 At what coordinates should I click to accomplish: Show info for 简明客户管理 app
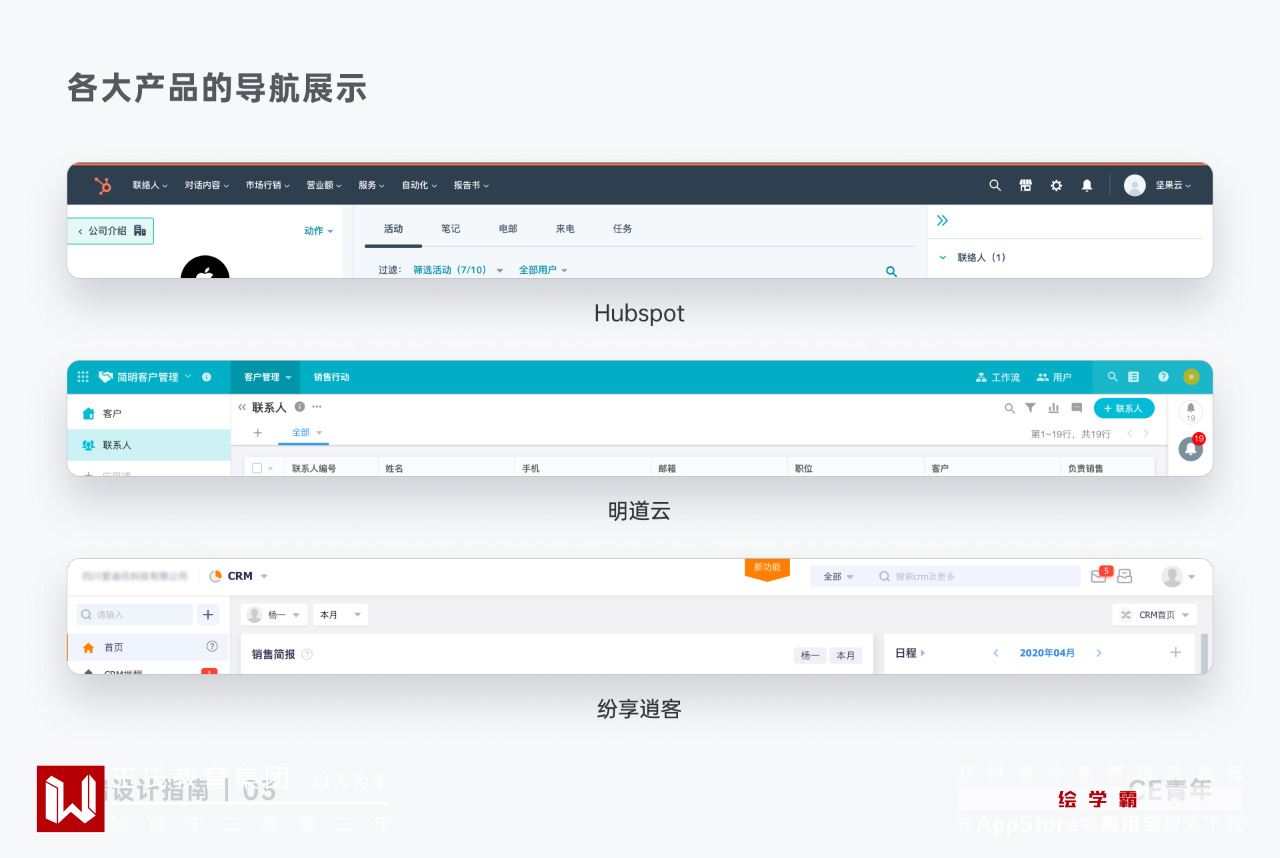[207, 377]
